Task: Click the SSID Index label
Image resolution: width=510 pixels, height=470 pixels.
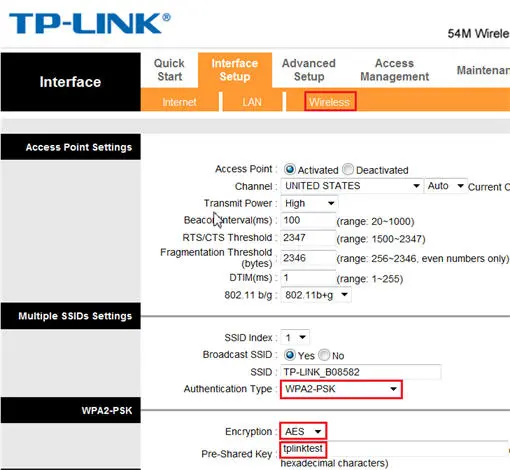Action: click(248, 338)
